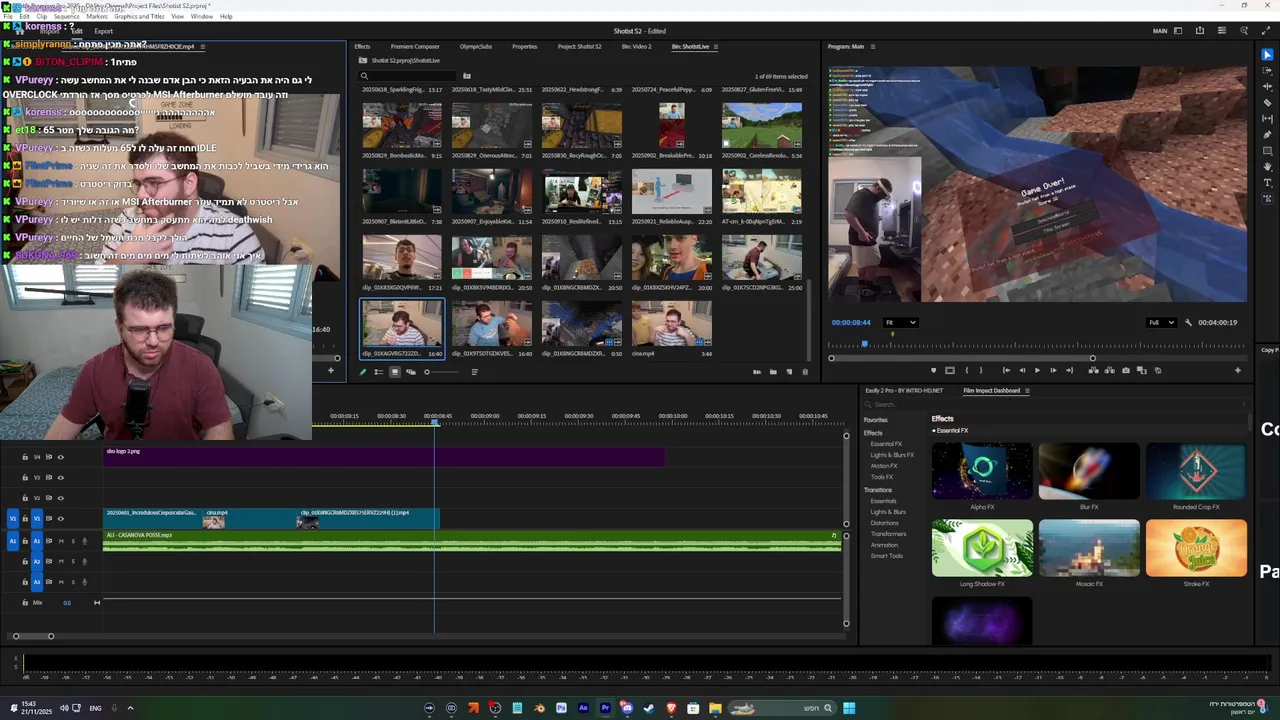Toggle A3 track targeting button
This screenshot has width=1280, height=720.
(x=37, y=581)
